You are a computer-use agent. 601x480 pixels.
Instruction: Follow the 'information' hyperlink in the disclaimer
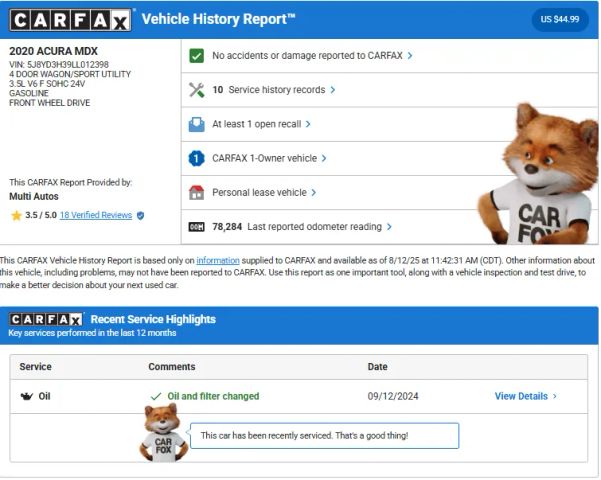(217, 260)
